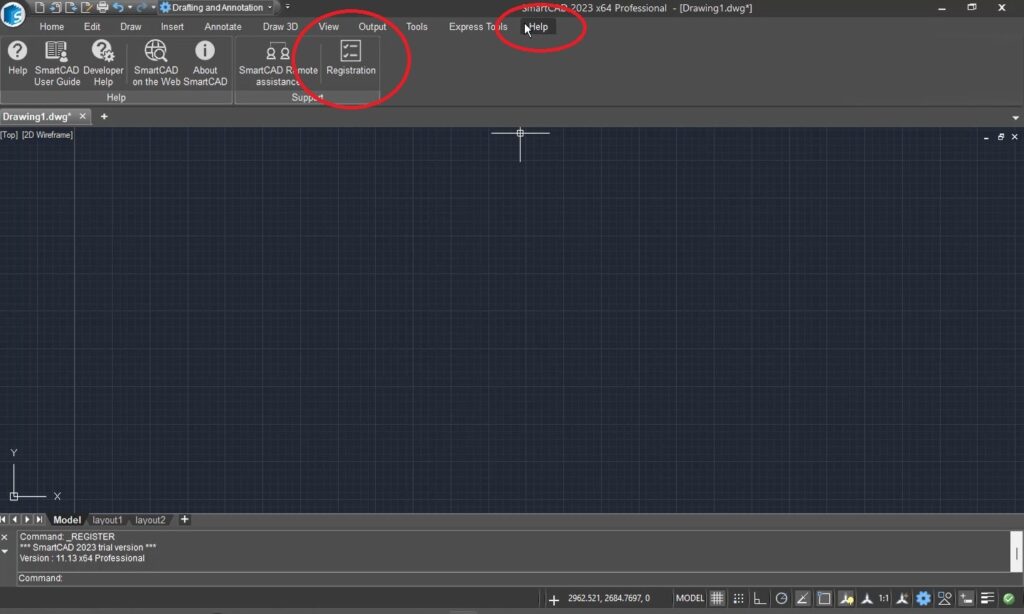
Task: Open the Annotate ribbon tab
Action: pyautogui.click(x=223, y=27)
